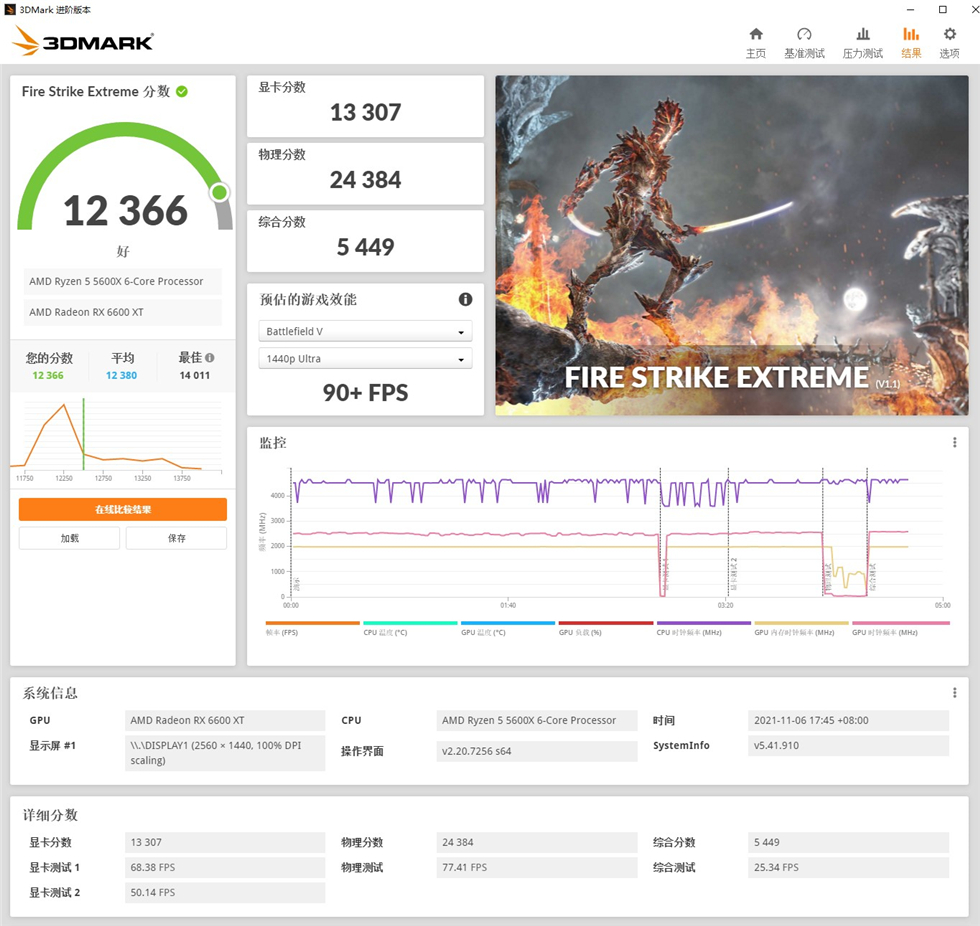Viewport: 980px width, 926px height.
Task: Click info icon beside 预估的游戏效能
Action: tap(465, 299)
